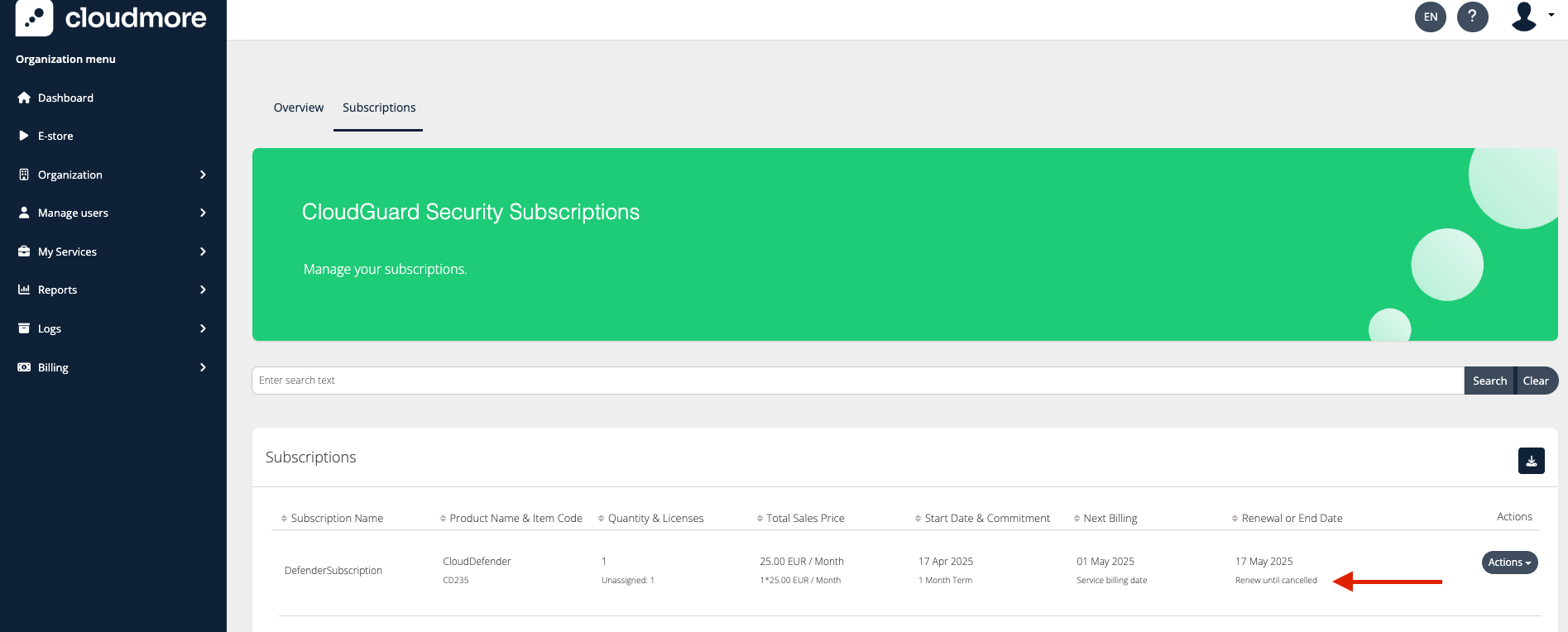Click the Billing money icon
Image resolution: width=1568 pixels, height=632 pixels.
[x=24, y=367]
